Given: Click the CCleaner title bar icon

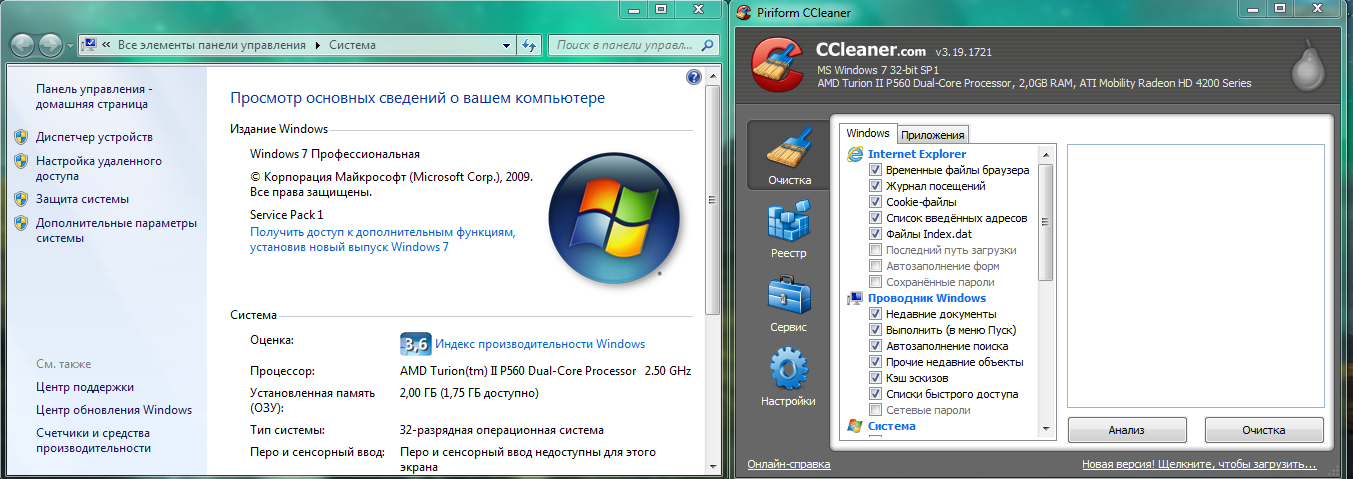Looking at the screenshot, I should click(x=742, y=12).
